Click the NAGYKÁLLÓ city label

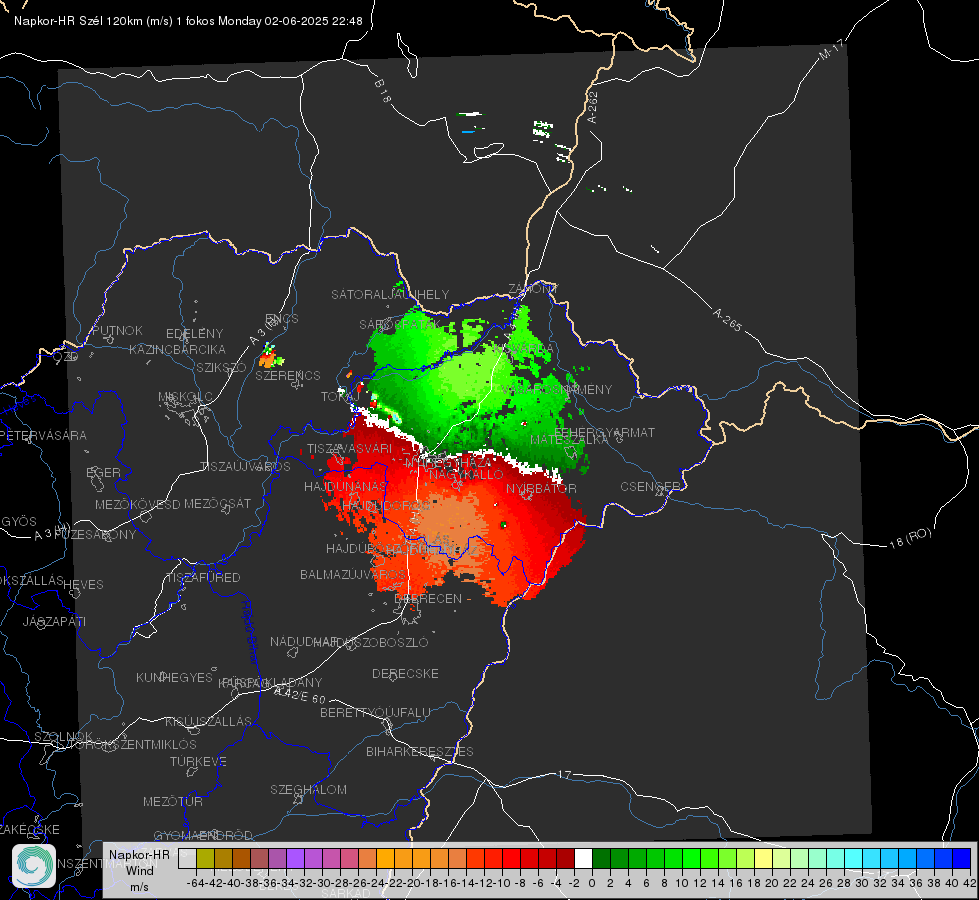tap(466, 475)
